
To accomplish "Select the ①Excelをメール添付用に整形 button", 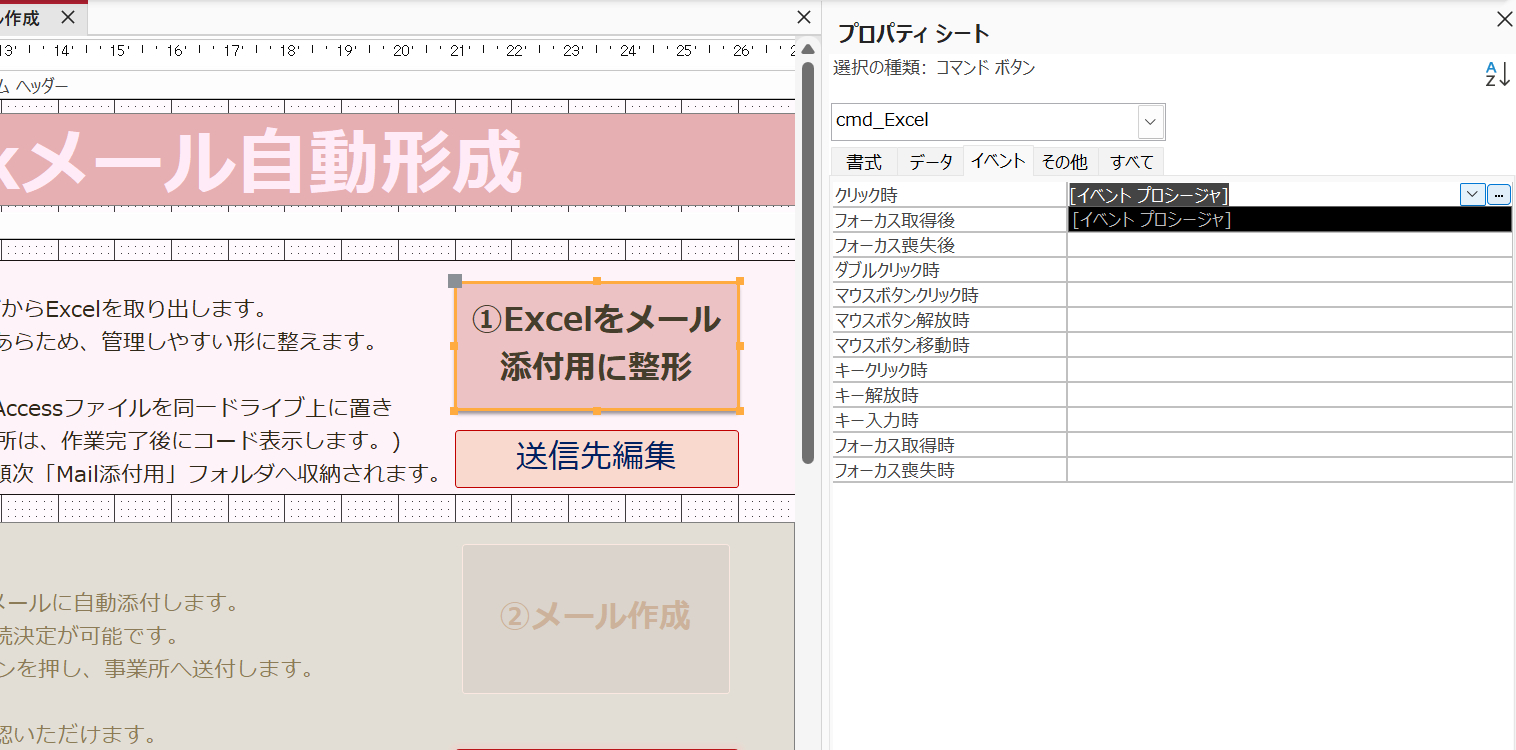I will pyautogui.click(x=596, y=346).
